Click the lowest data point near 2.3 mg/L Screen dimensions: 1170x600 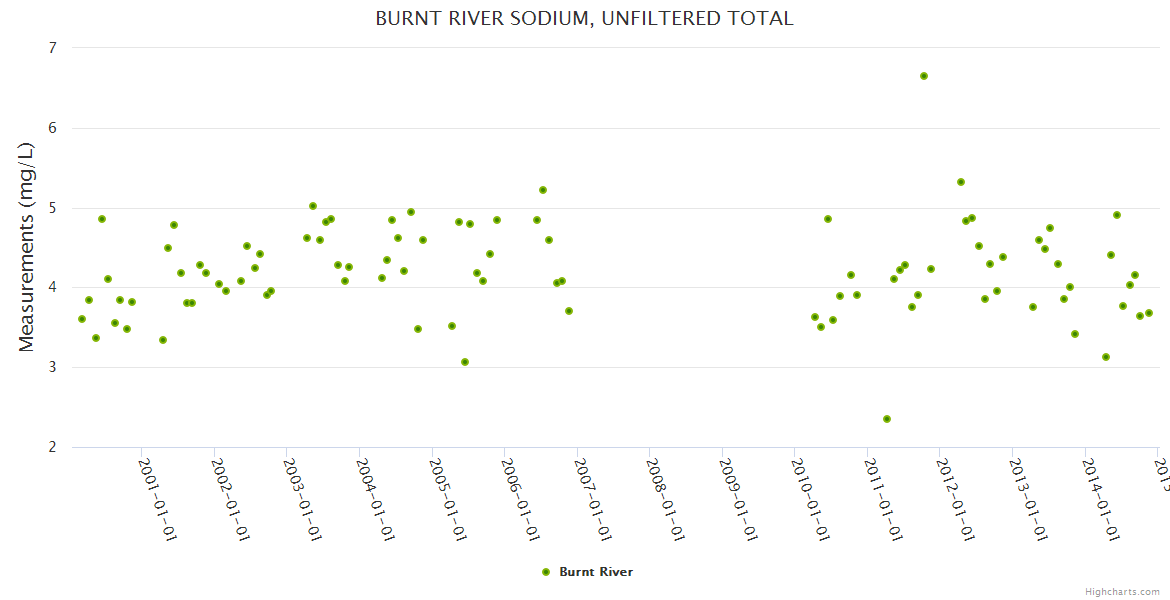coord(887,419)
